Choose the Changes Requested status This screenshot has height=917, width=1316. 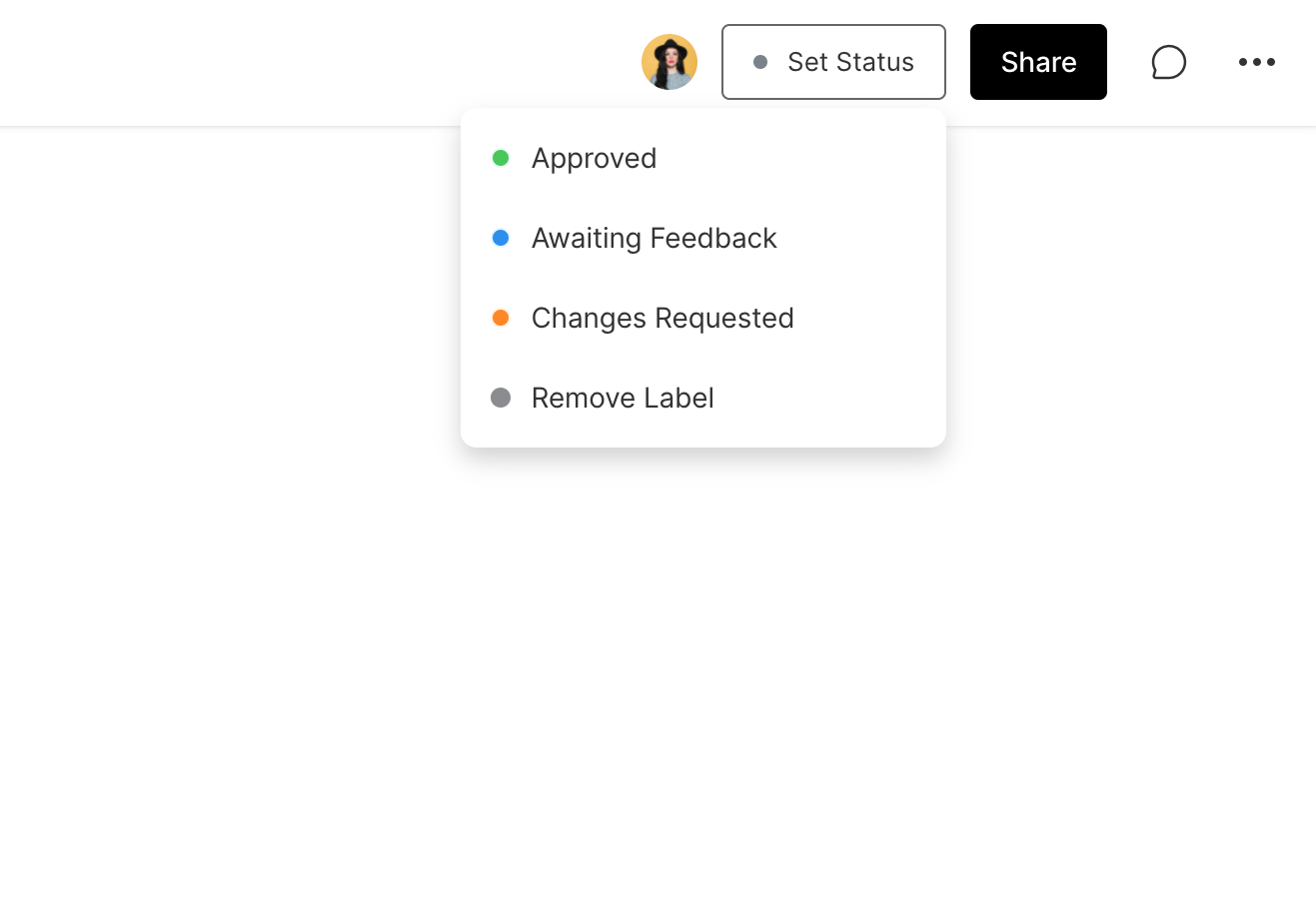(661, 318)
